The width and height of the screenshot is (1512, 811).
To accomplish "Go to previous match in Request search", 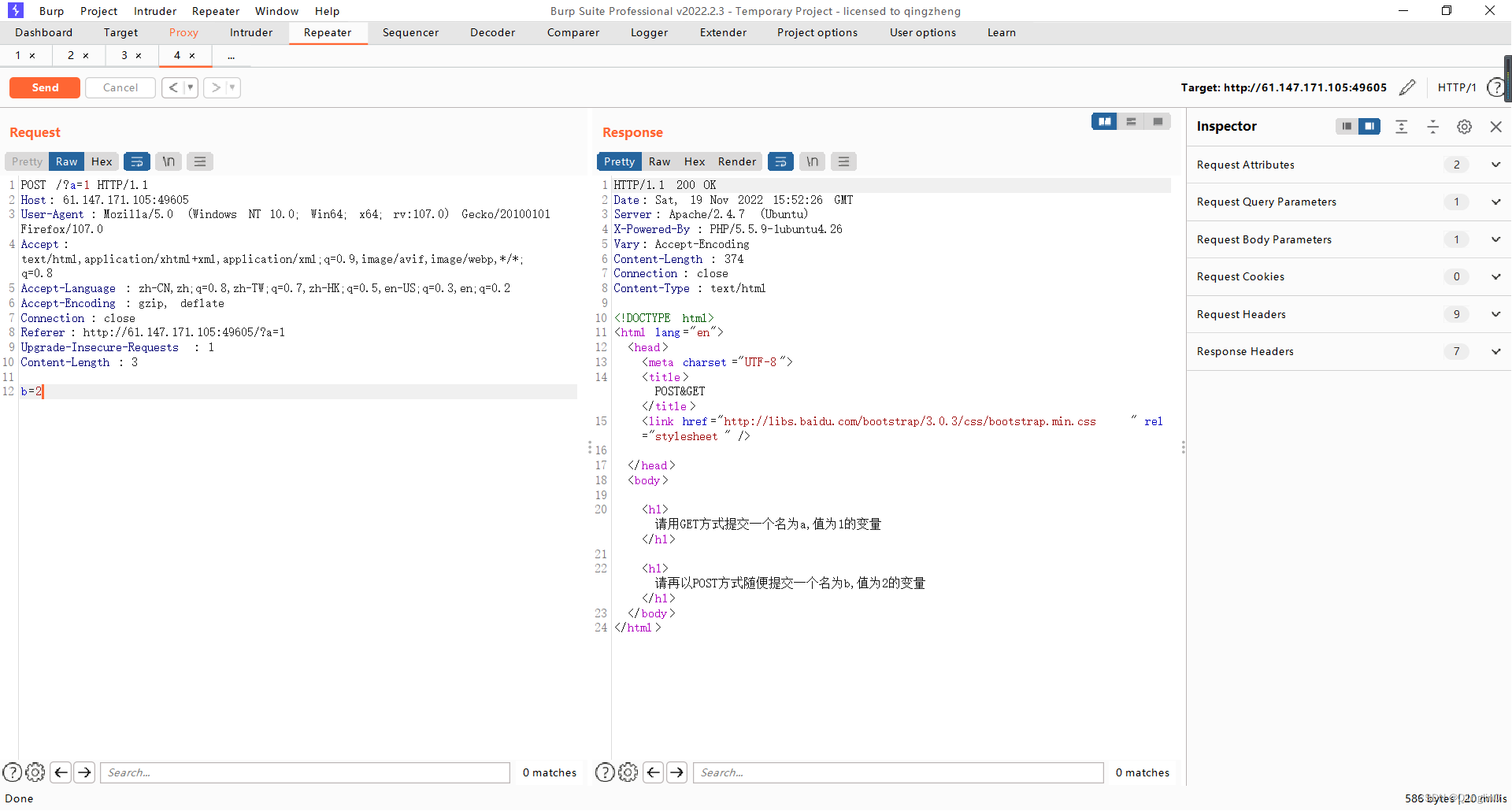I will pyautogui.click(x=61, y=772).
